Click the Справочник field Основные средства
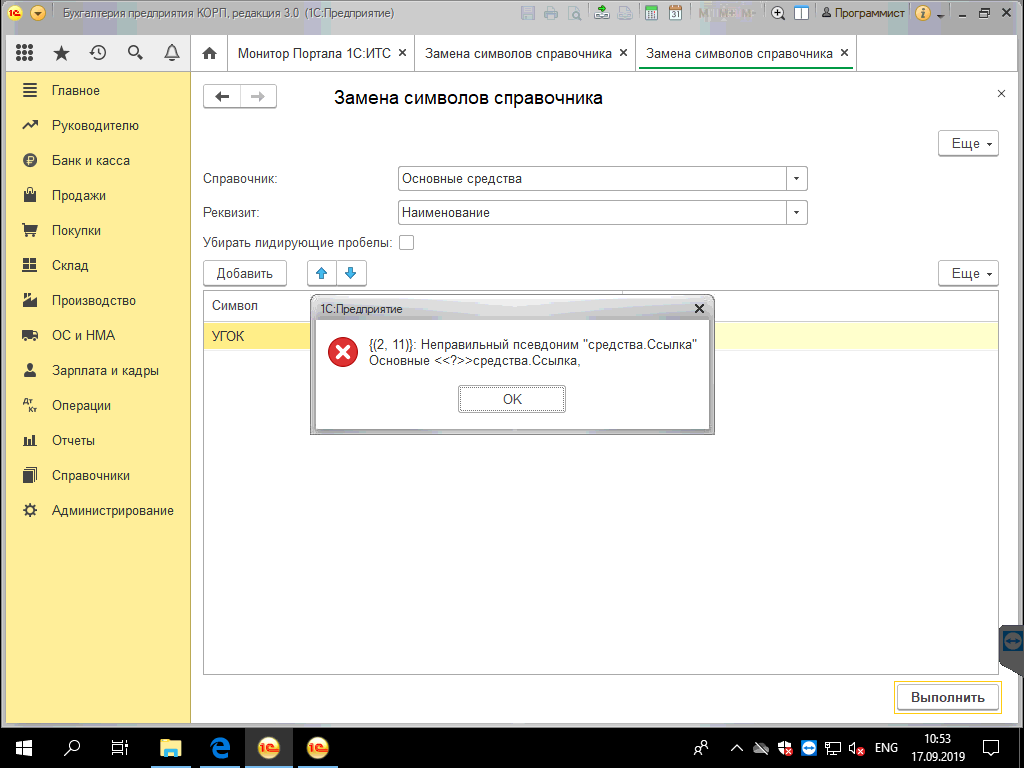The image size is (1024, 768). coord(592,178)
